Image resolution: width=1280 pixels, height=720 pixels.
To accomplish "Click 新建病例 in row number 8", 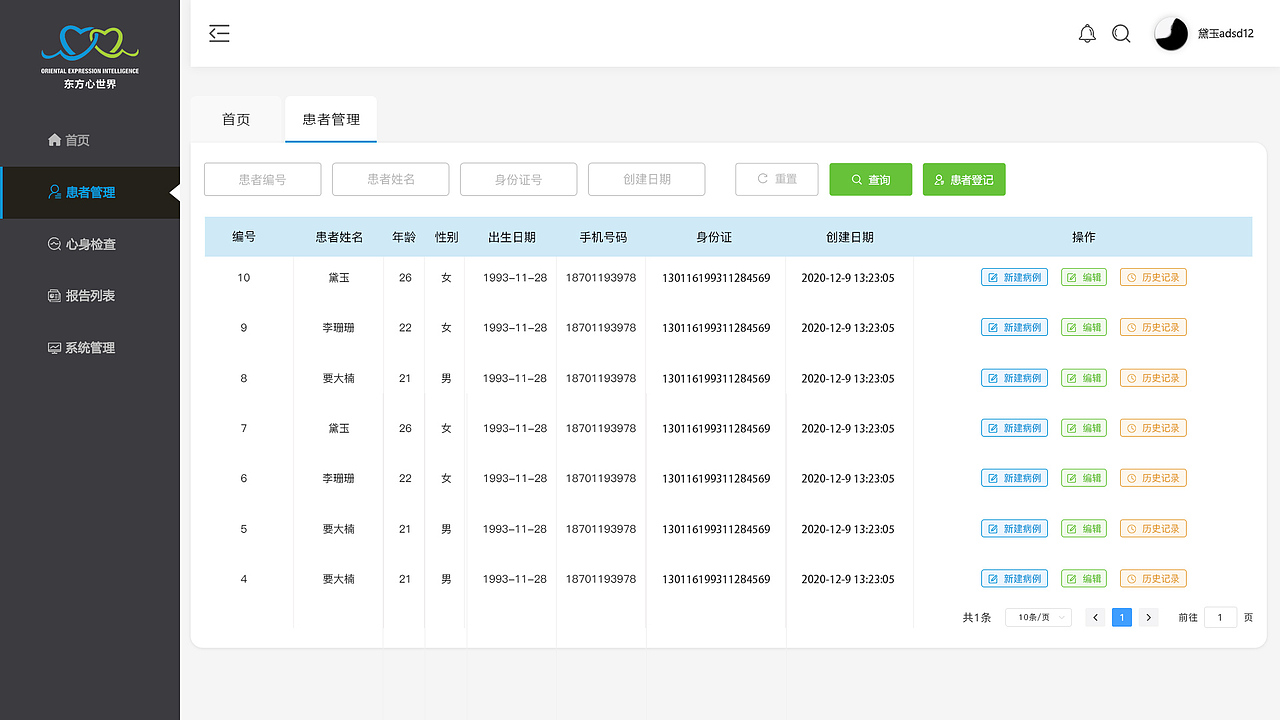I will [1014, 378].
